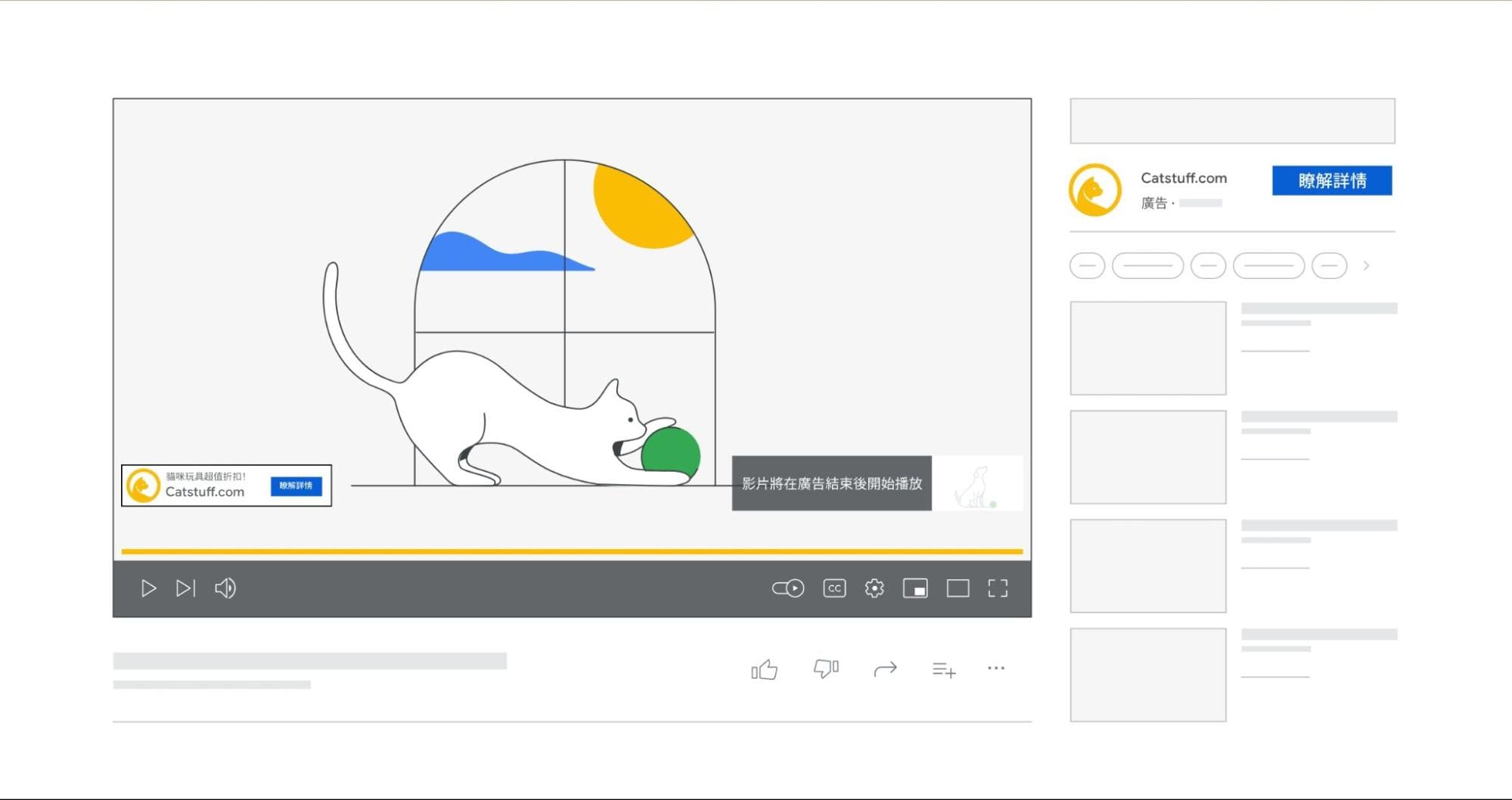Open playback settings gear
1512x800 pixels.
pos(874,588)
